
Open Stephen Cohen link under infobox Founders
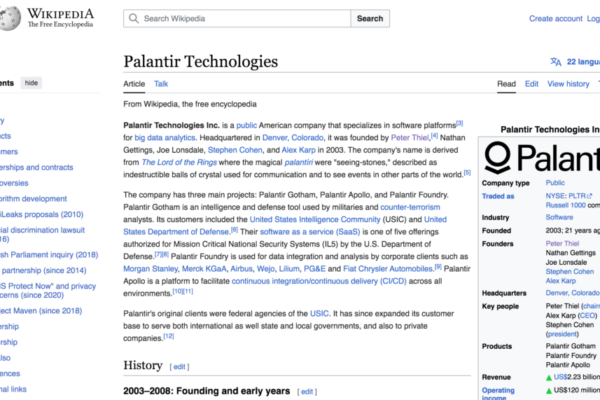click(x=570, y=271)
